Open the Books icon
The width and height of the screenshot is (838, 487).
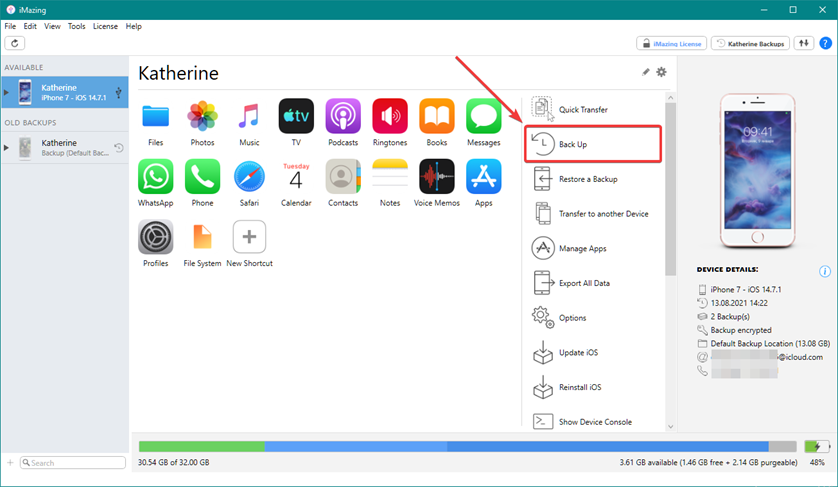437,115
